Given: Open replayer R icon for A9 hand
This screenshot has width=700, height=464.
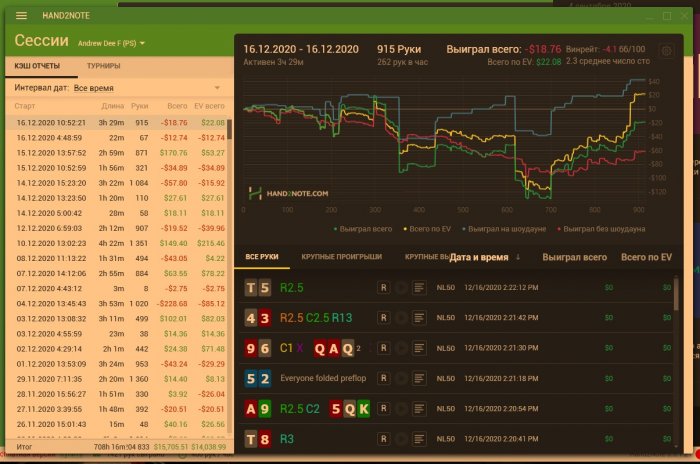Looking at the screenshot, I should (383, 409).
